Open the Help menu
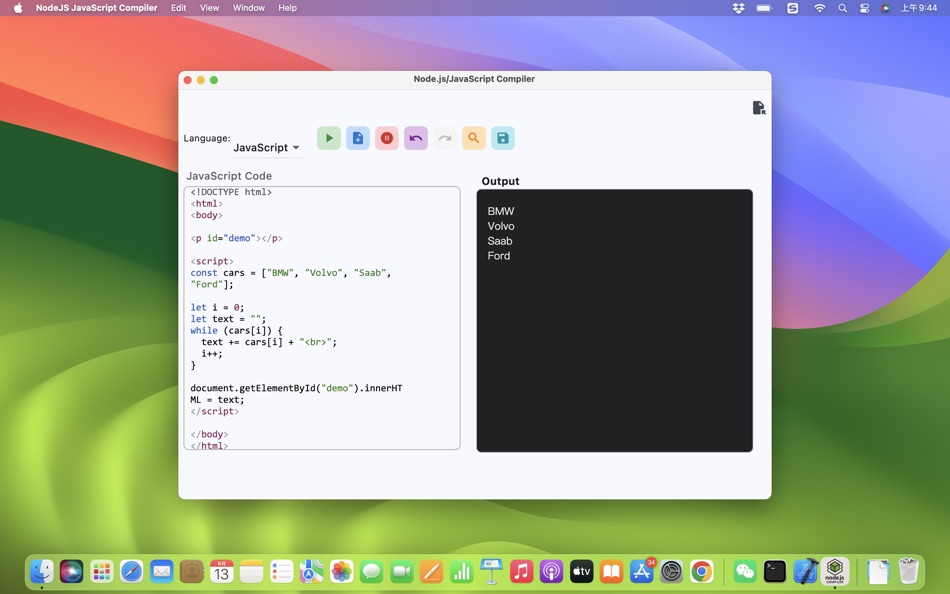950x594 pixels. [x=287, y=8]
